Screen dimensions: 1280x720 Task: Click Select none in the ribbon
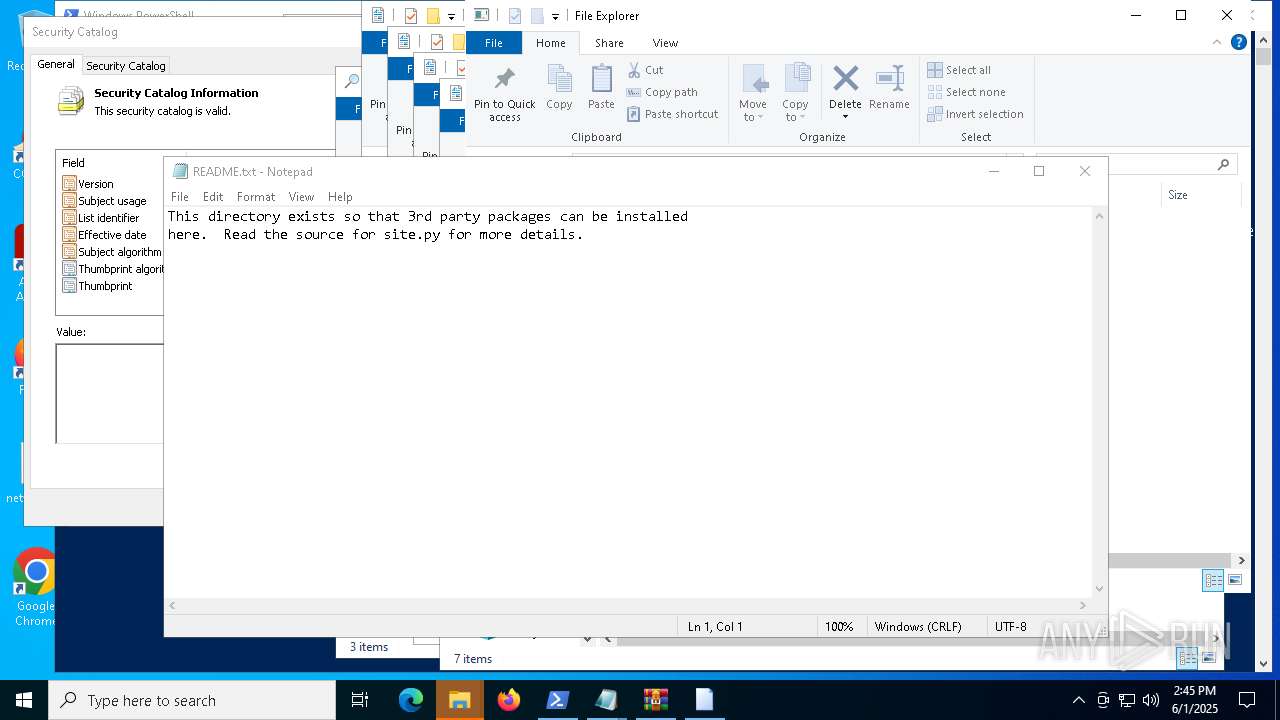(x=966, y=92)
